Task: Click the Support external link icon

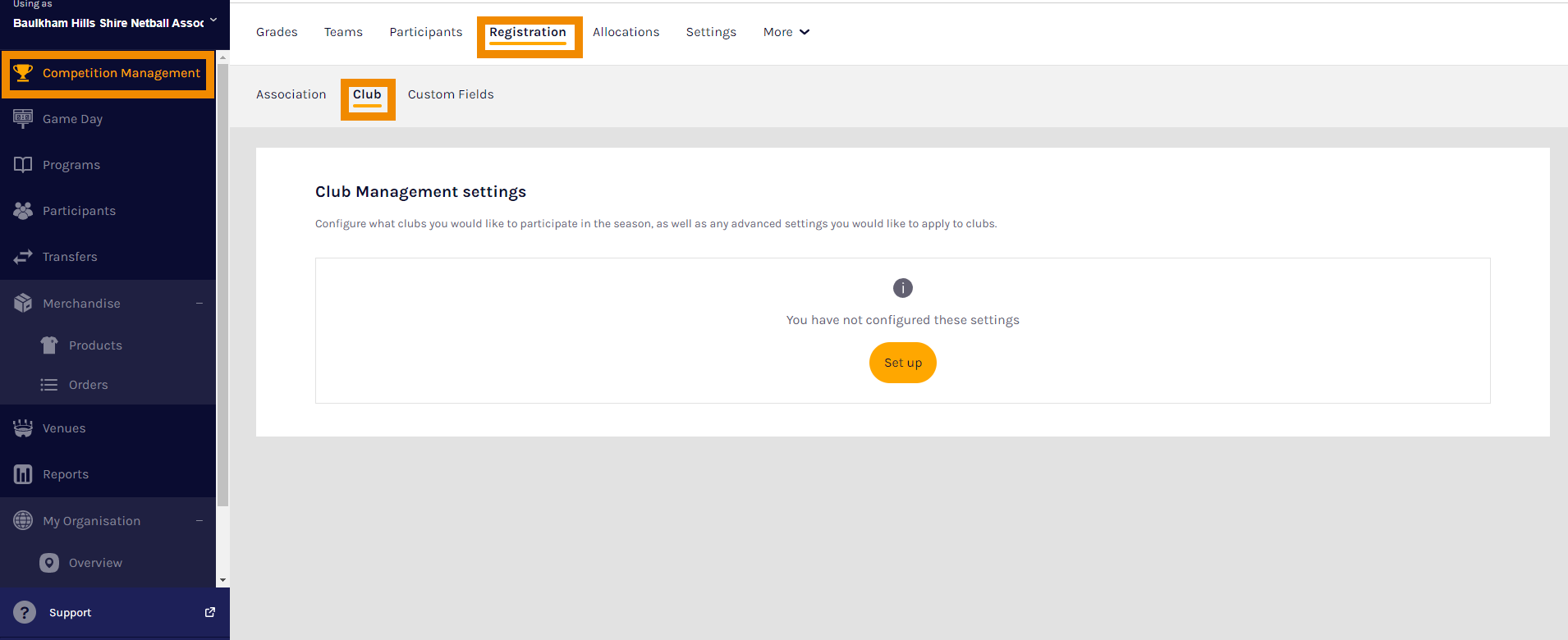Action: point(209,612)
